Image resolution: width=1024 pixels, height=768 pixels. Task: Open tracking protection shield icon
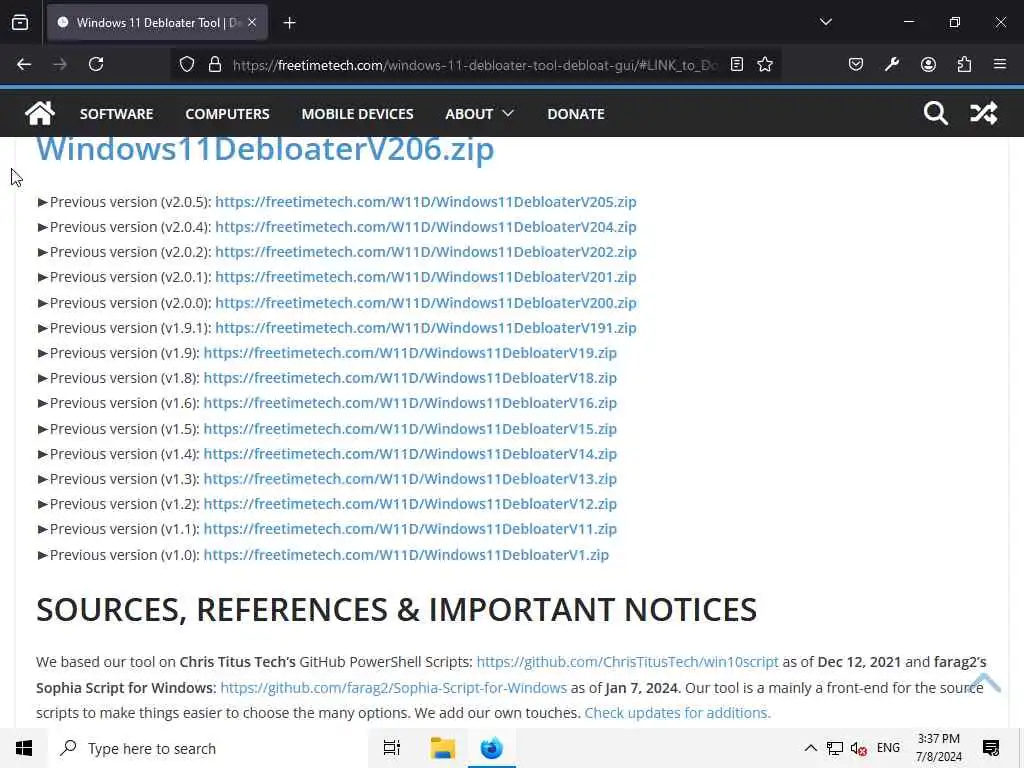pos(187,64)
